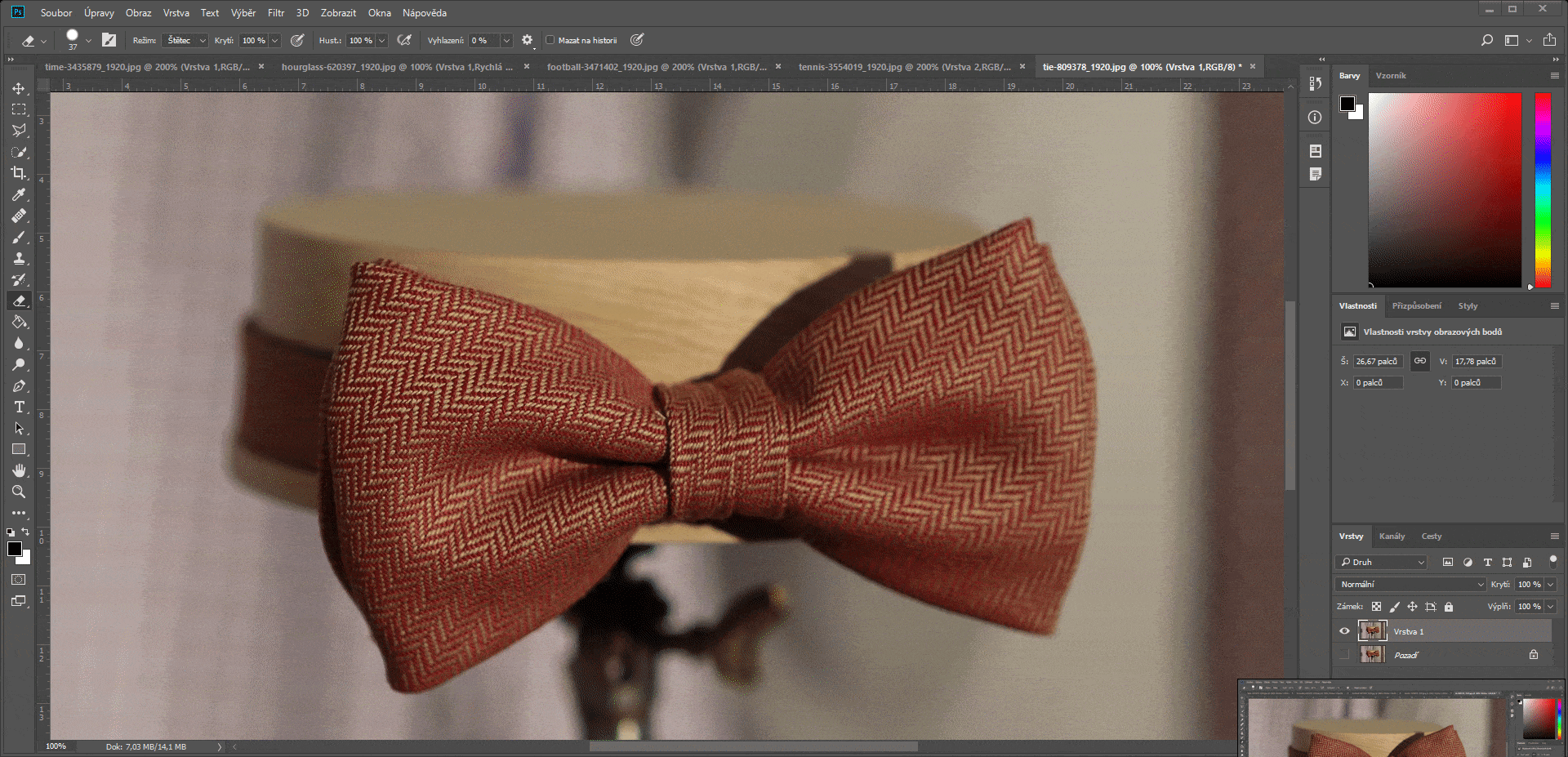This screenshot has height=757, width=1568.
Task: Enable the Mazat na historii checkbox
Action: click(550, 40)
